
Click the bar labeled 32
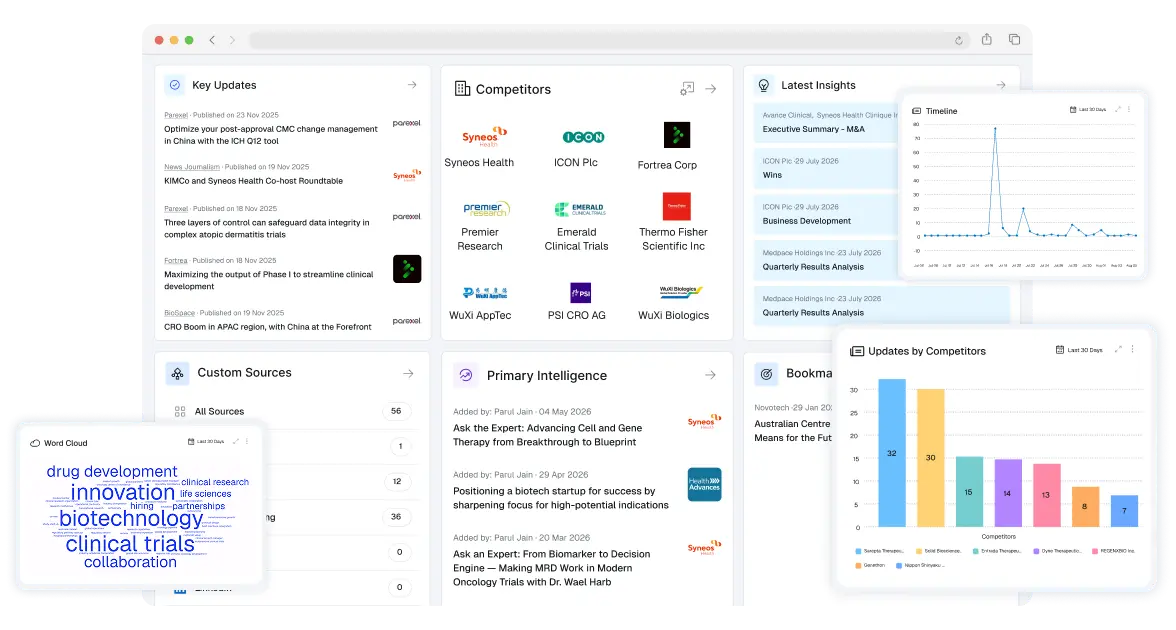tap(892, 453)
